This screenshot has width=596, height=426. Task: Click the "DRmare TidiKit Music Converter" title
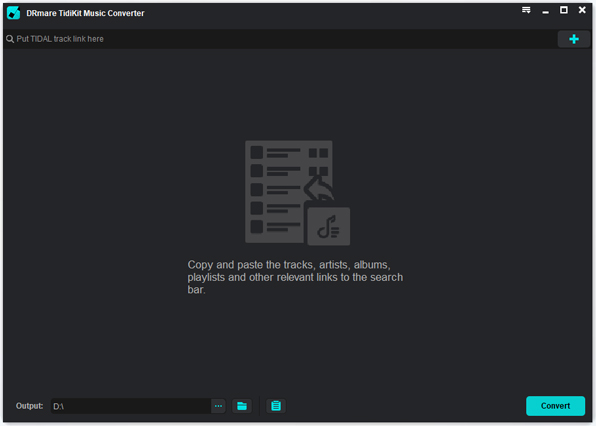pos(85,13)
